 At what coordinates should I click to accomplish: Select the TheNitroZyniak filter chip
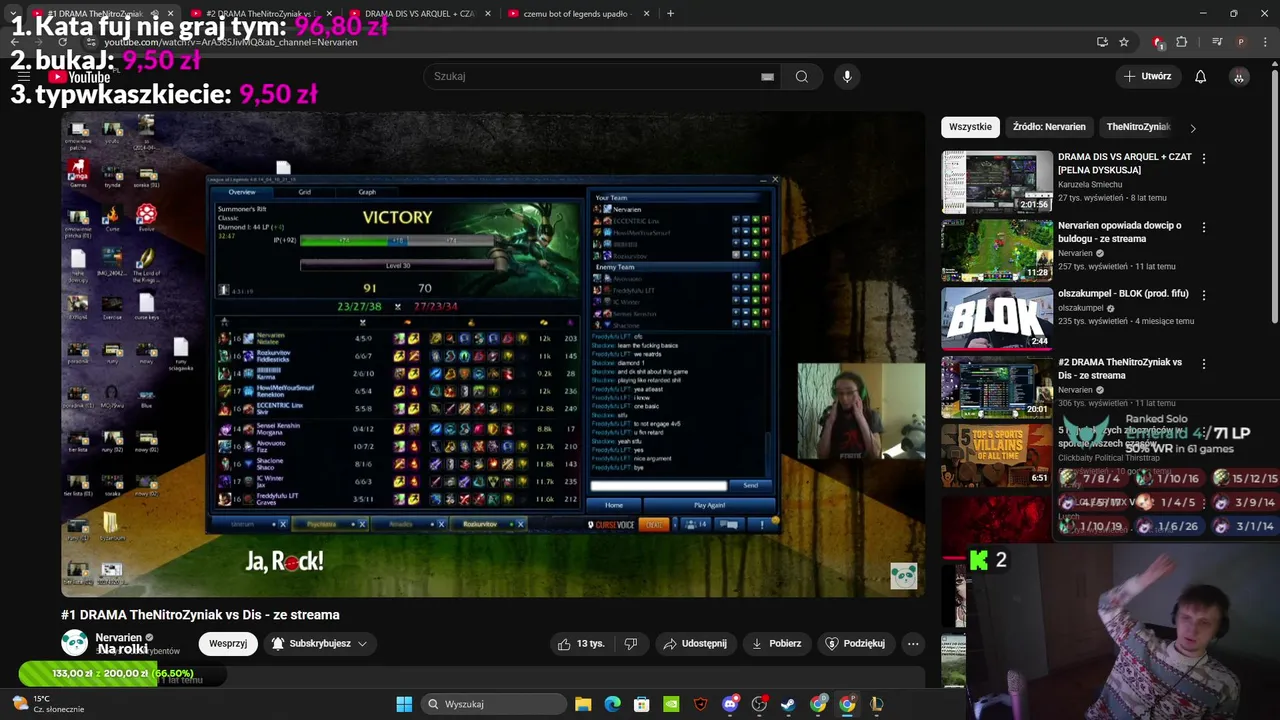pyautogui.click(x=1138, y=127)
